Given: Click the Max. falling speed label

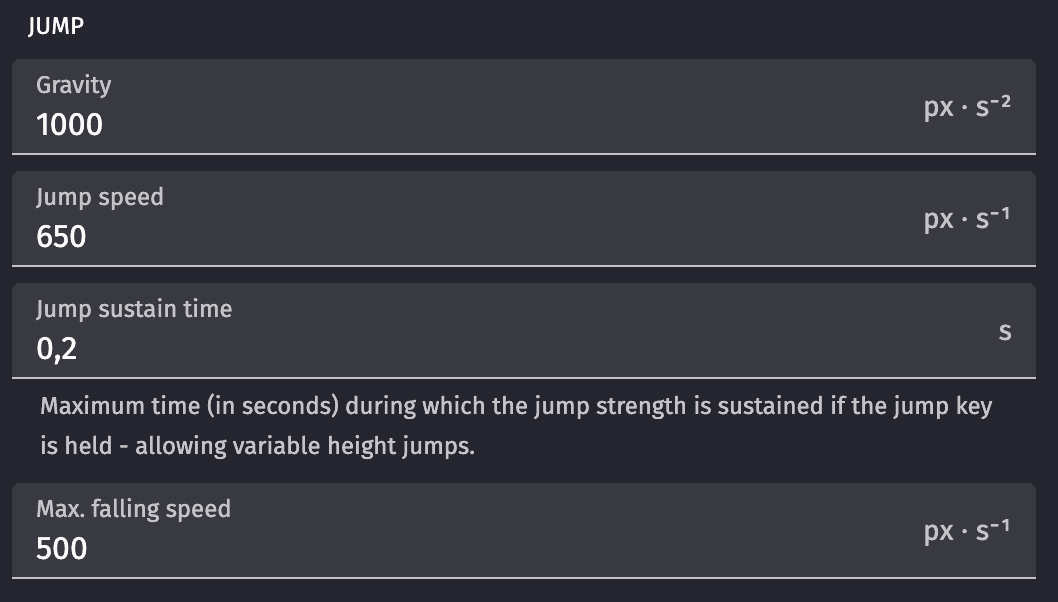Looking at the screenshot, I should tap(134, 509).
